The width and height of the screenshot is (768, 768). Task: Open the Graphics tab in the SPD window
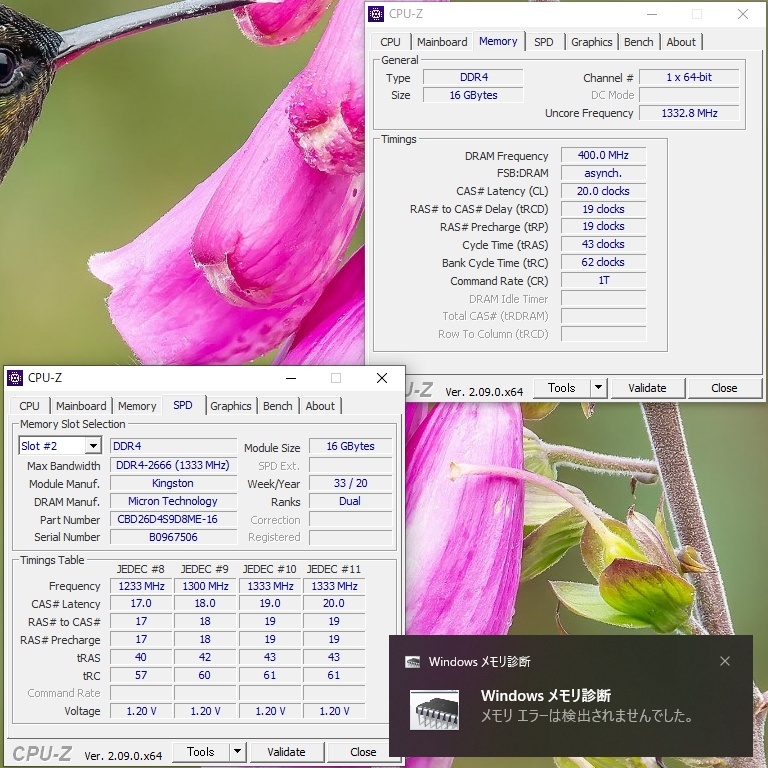[x=231, y=406]
